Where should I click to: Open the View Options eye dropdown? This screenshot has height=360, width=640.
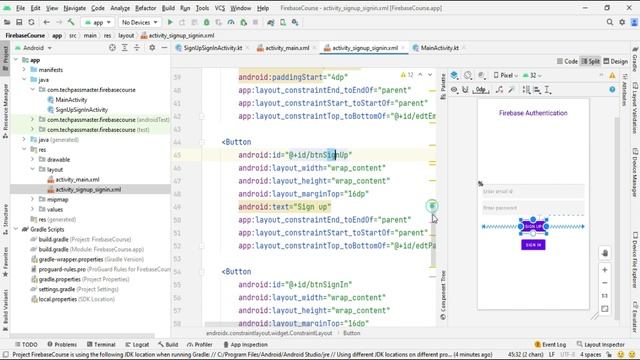coord(454,90)
